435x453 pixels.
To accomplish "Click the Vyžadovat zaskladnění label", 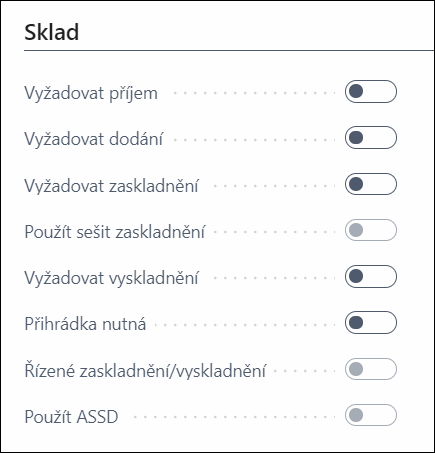I will (x=111, y=185).
